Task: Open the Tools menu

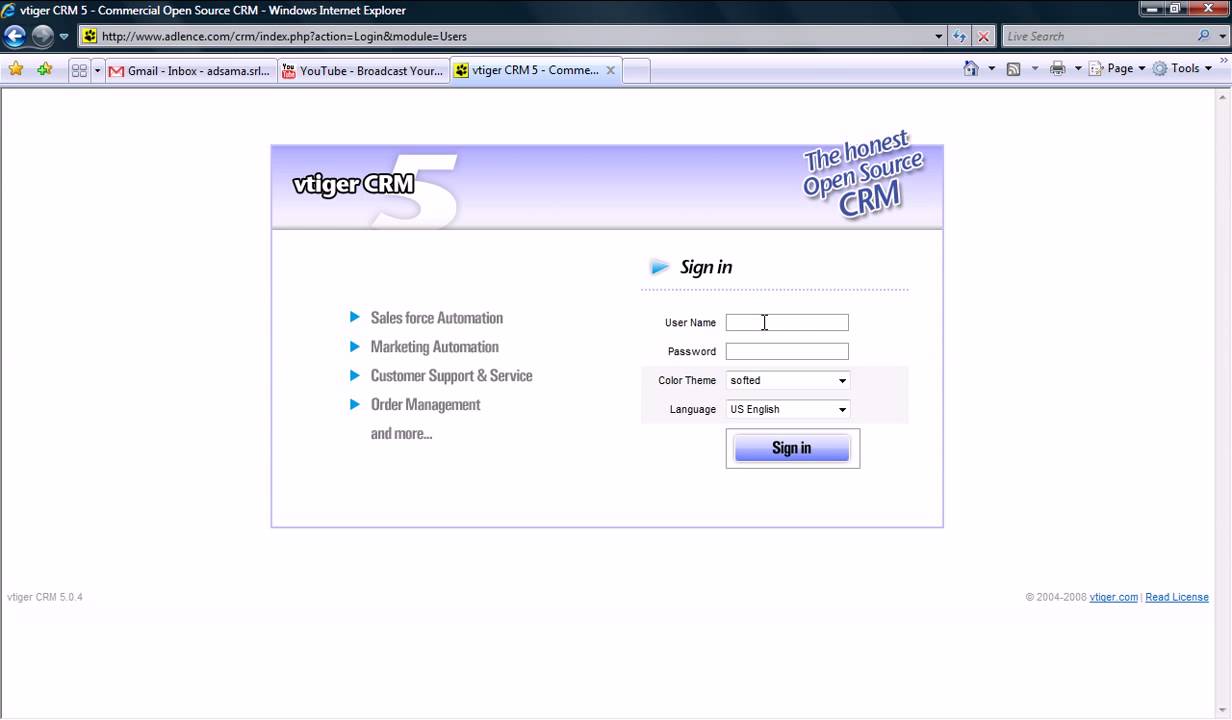Action: [x=1181, y=69]
